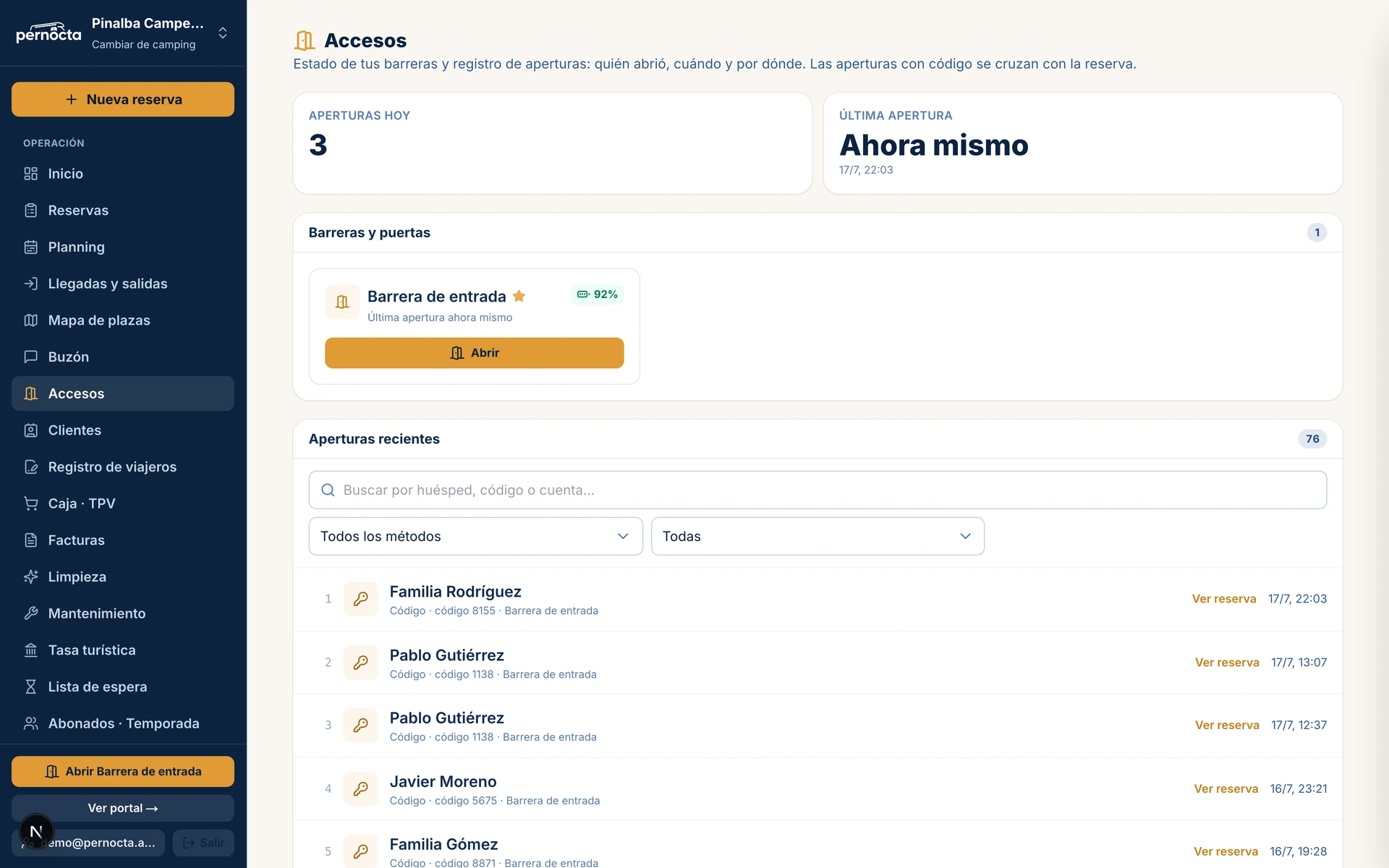This screenshot has width=1389, height=868.
Task: Open Facturas section
Action: coord(123,540)
